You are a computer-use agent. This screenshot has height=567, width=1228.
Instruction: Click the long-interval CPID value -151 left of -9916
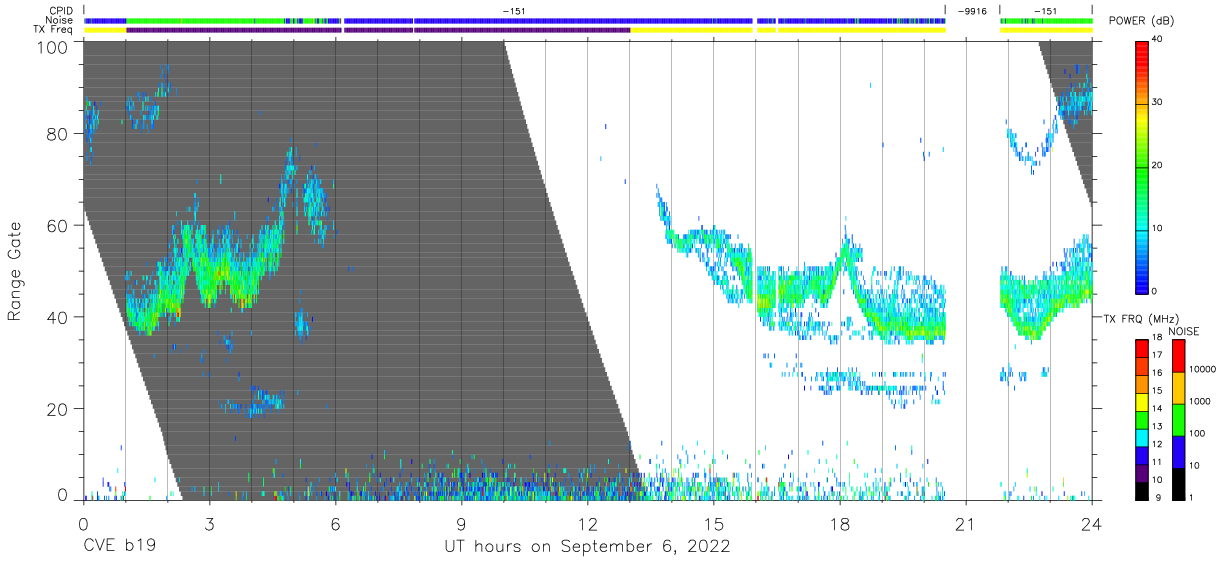514,11
